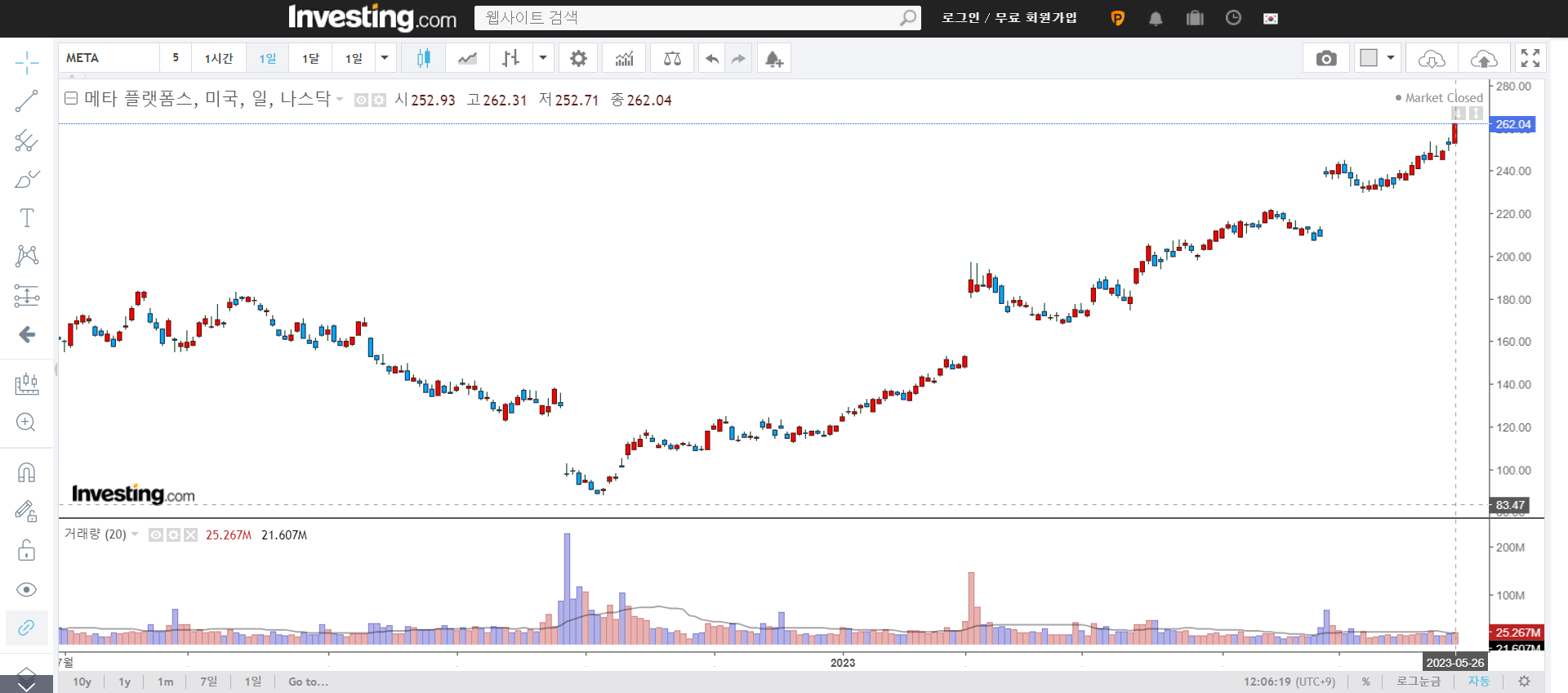Image resolution: width=1568 pixels, height=693 pixels.
Task: Load chart layout from cloud
Action: coord(1432,58)
